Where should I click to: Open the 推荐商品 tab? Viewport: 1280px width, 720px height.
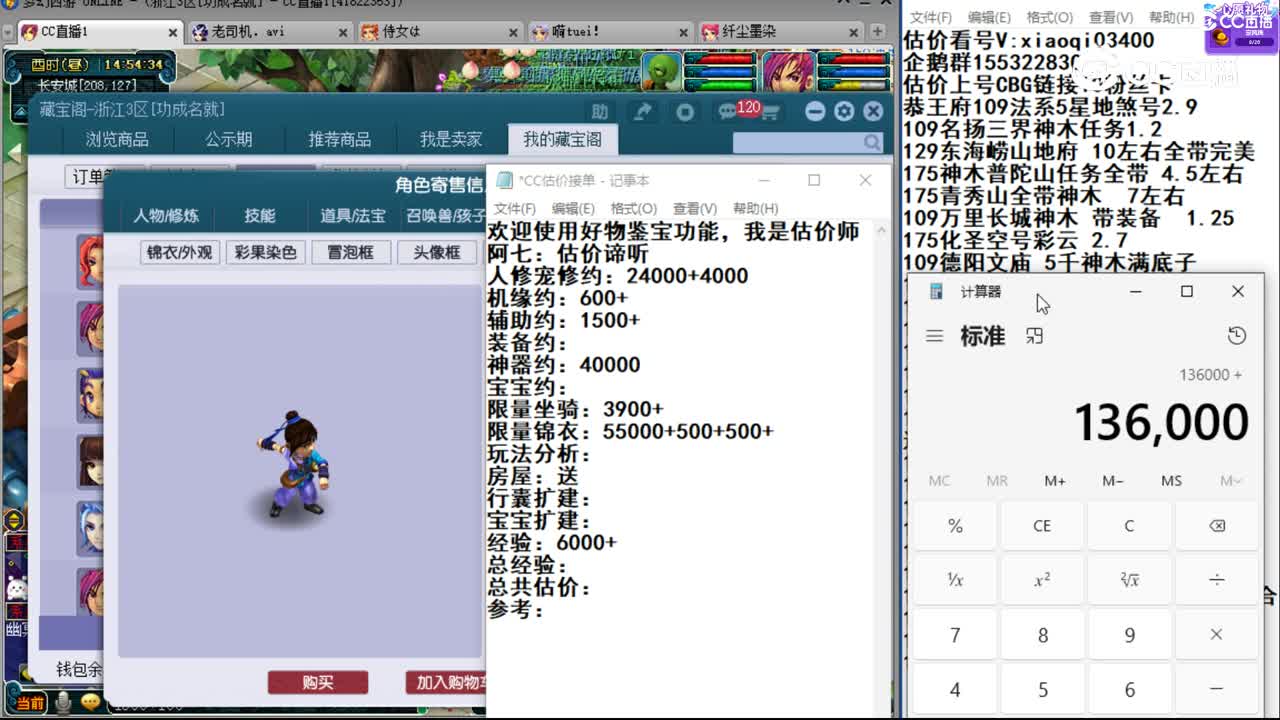point(340,139)
